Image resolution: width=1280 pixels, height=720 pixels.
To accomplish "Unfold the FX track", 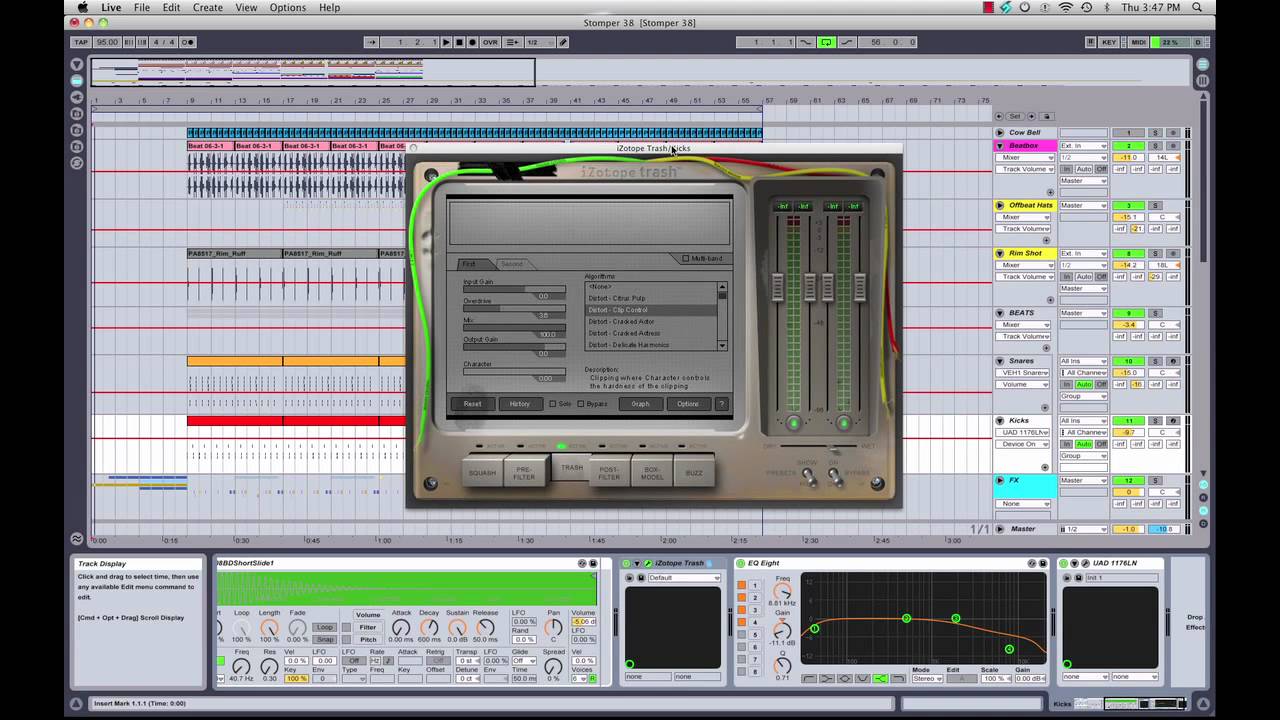I will (x=1000, y=480).
